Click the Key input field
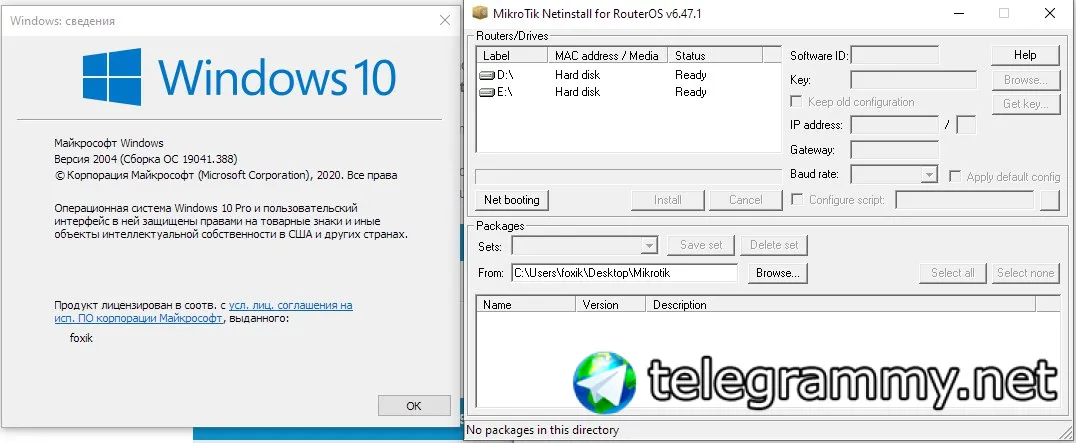 point(913,80)
